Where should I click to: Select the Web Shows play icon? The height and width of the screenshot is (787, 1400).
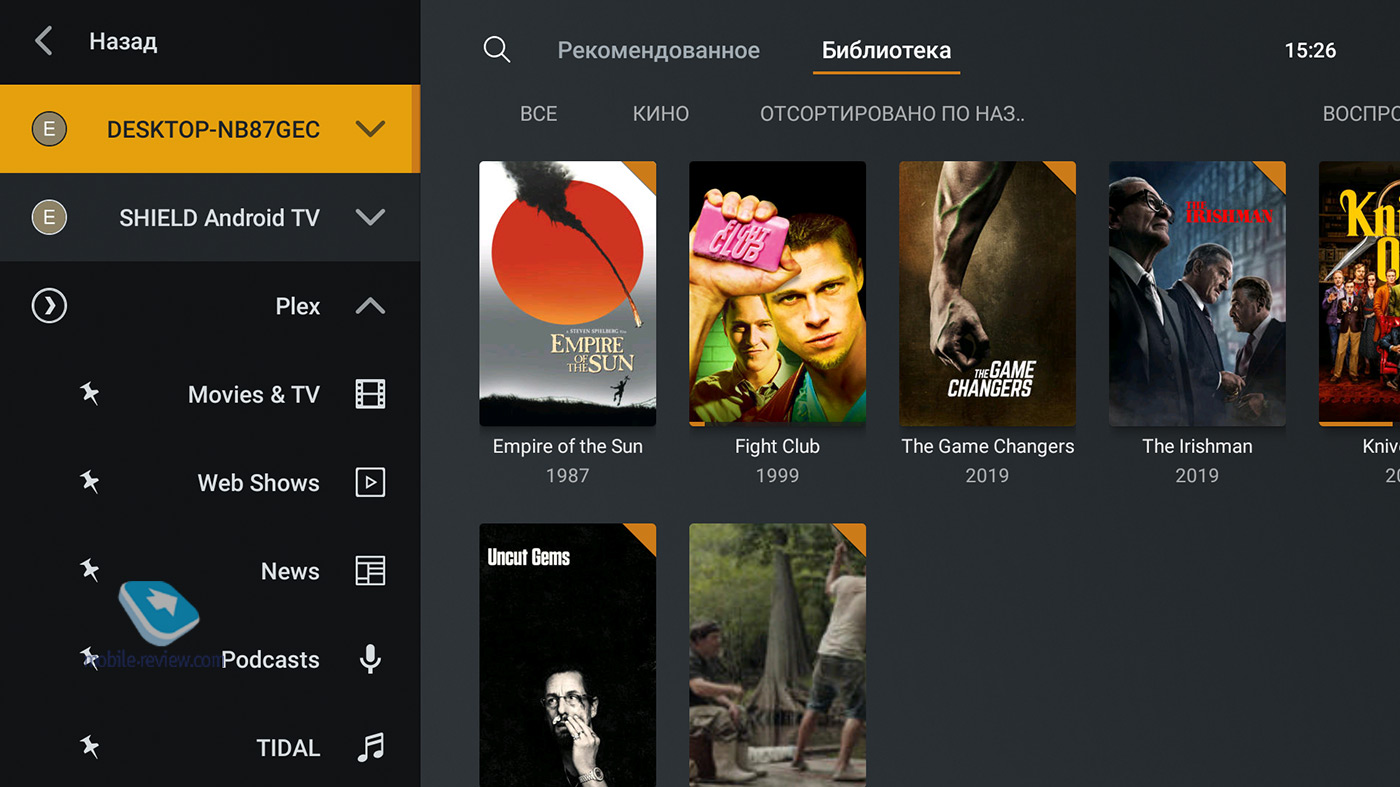pos(370,483)
